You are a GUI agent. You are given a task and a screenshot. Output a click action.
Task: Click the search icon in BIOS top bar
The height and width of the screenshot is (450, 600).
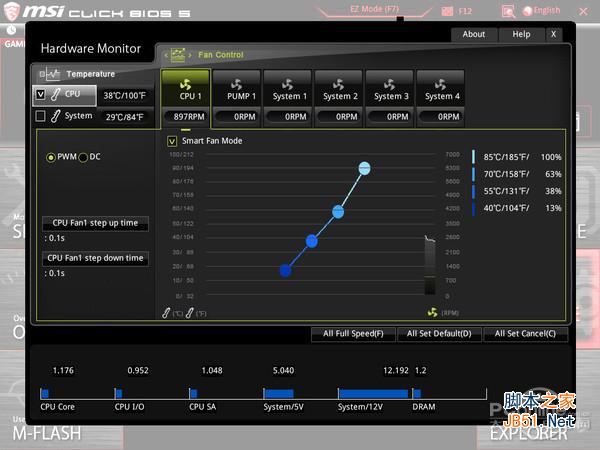click(508, 11)
